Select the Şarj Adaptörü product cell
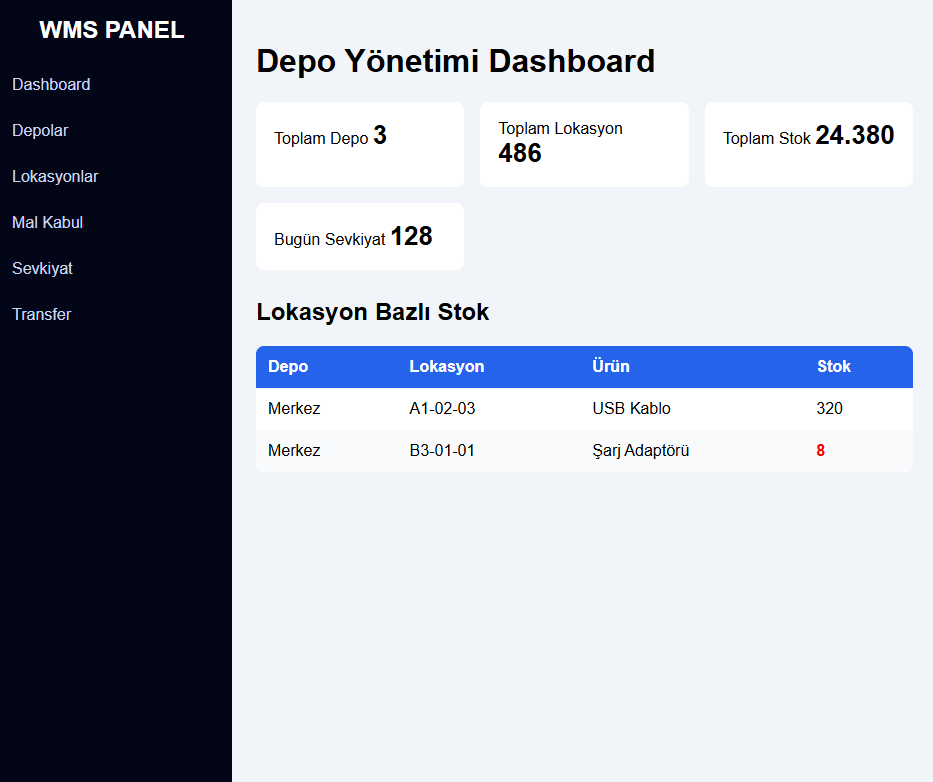 [x=640, y=451]
